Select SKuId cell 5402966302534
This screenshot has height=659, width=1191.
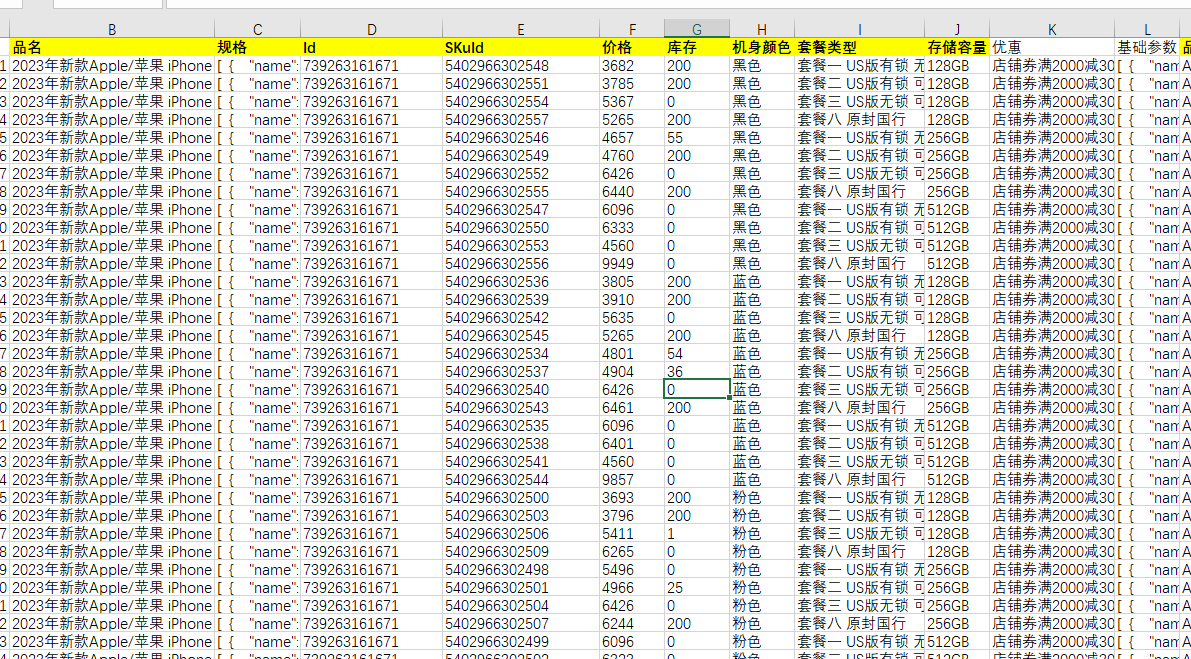pyautogui.click(x=520, y=354)
